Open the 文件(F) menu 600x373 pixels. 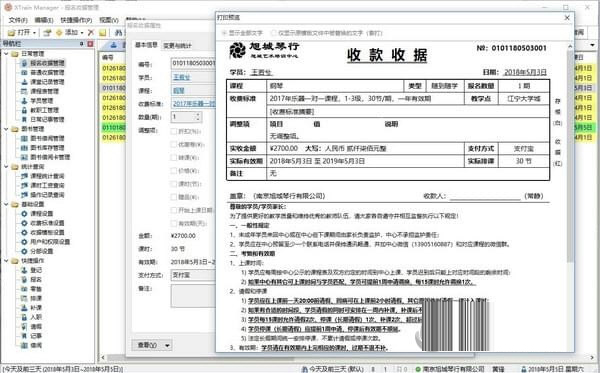click(18, 20)
